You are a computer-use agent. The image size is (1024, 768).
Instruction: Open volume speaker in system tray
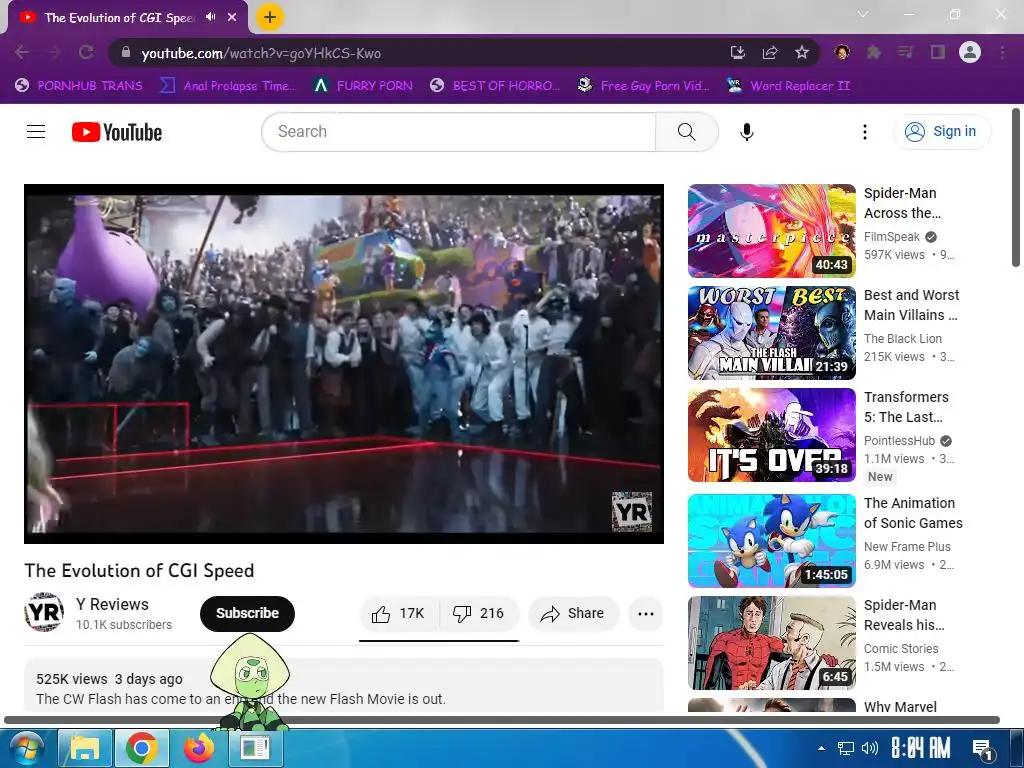click(870, 748)
